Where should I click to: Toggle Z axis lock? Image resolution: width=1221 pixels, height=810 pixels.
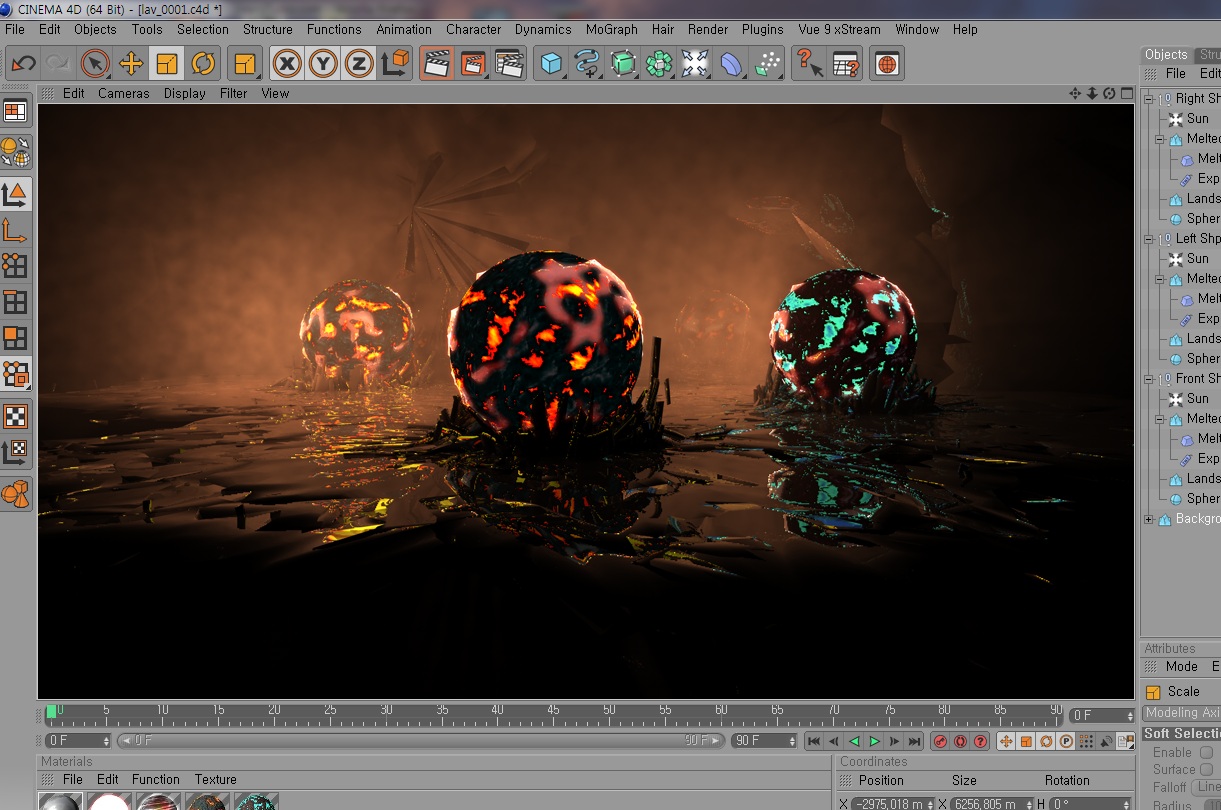click(359, 64)
